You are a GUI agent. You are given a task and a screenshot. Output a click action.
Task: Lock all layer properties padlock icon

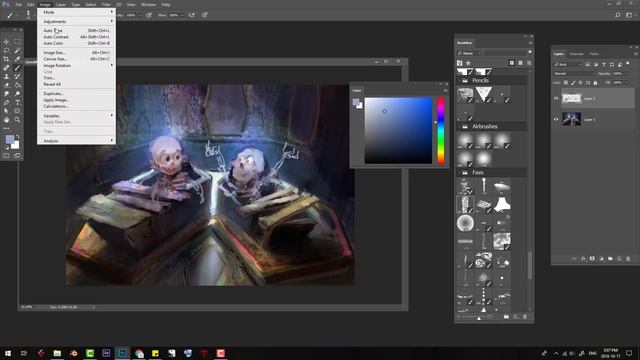pos(595,83)
